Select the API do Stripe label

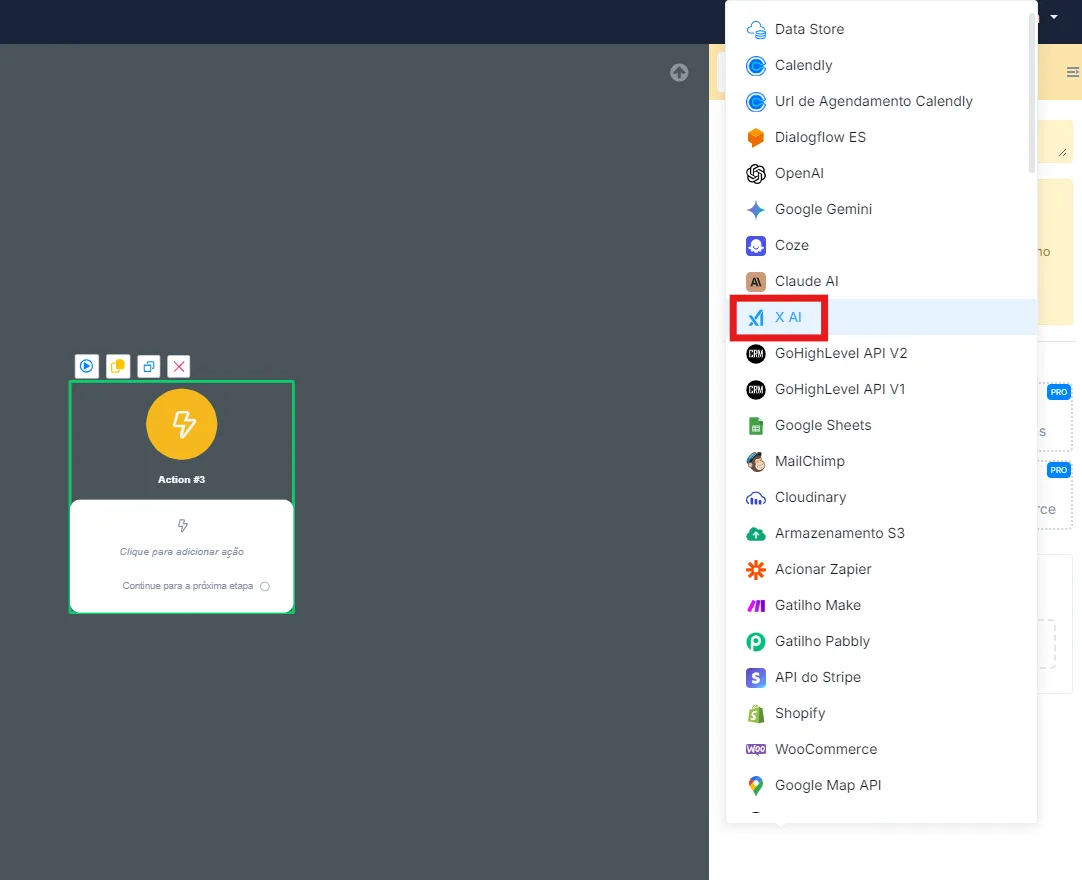click(x=818, y=677)
